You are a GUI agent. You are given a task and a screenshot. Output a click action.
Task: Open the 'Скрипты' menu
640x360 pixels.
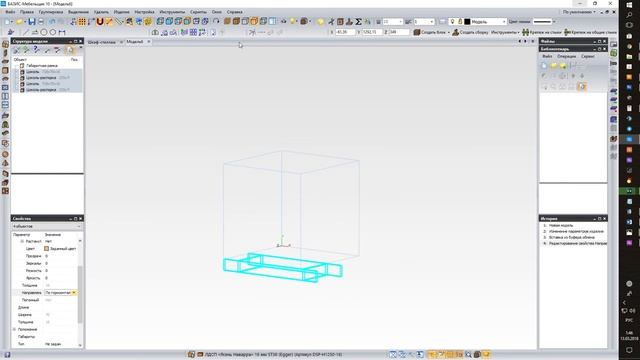[198, 12]
